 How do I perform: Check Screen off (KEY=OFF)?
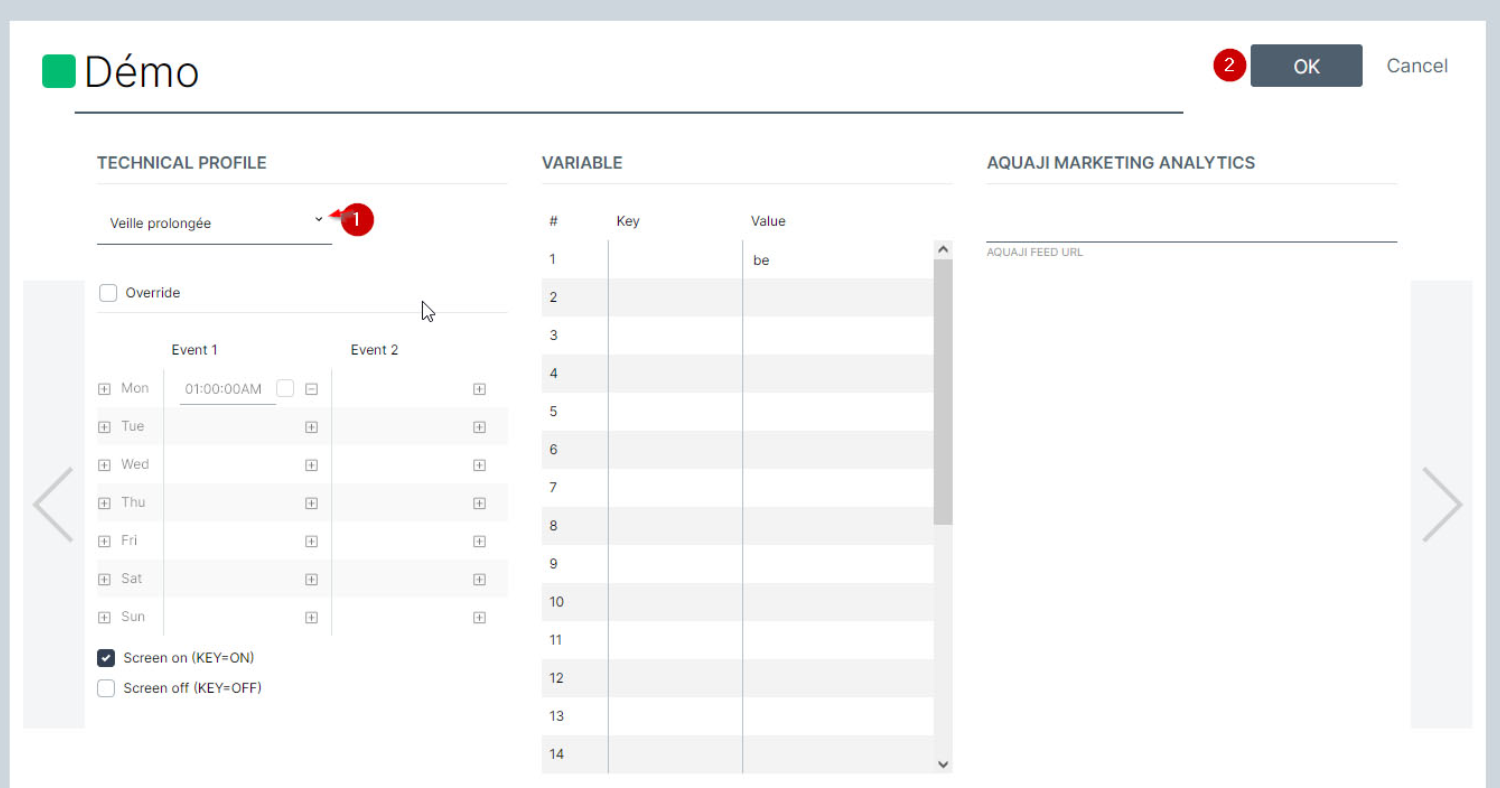pos(106,688)
